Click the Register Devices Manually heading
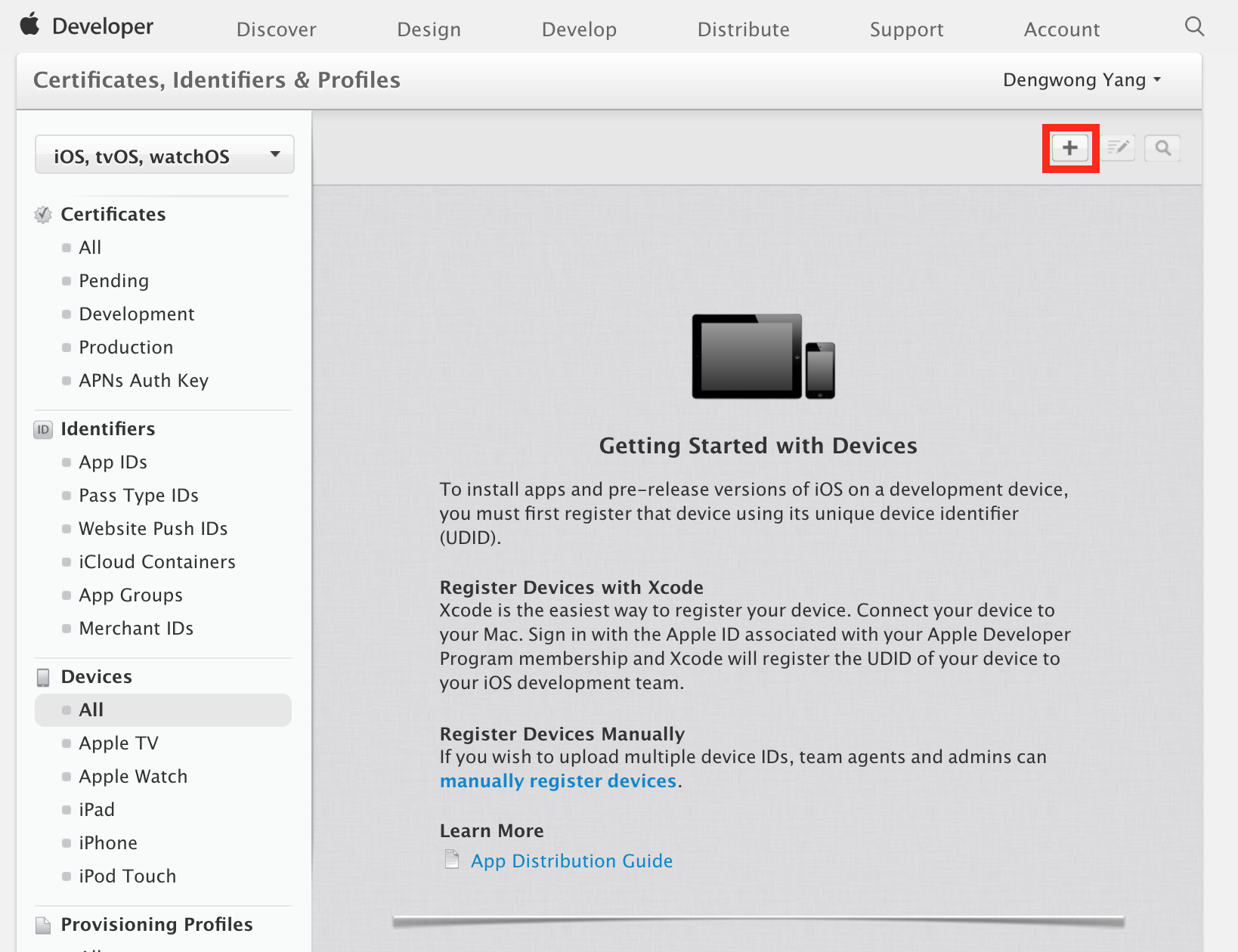 562,734
